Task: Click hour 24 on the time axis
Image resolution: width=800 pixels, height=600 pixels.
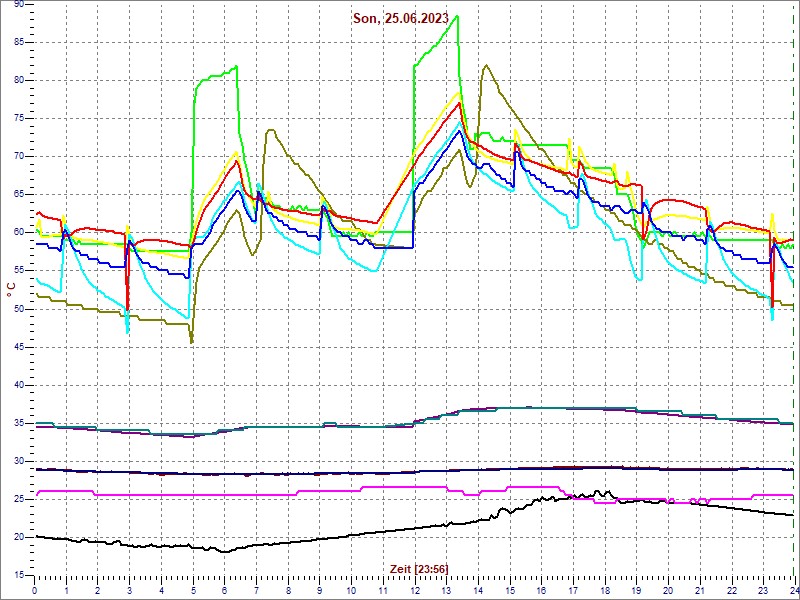Action: click(794, 590)
